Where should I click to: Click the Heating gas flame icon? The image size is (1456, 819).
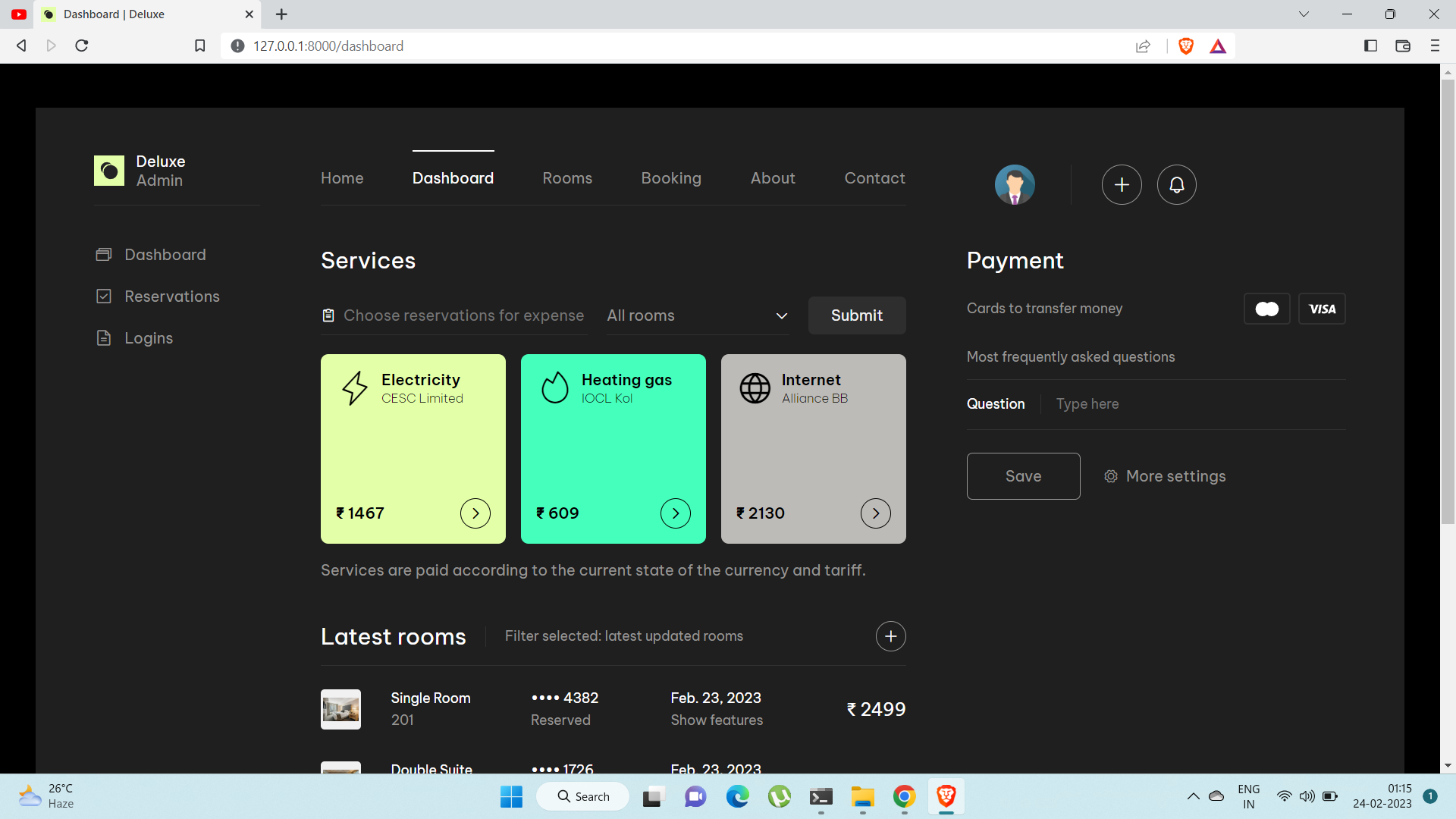tap(555, 388)
